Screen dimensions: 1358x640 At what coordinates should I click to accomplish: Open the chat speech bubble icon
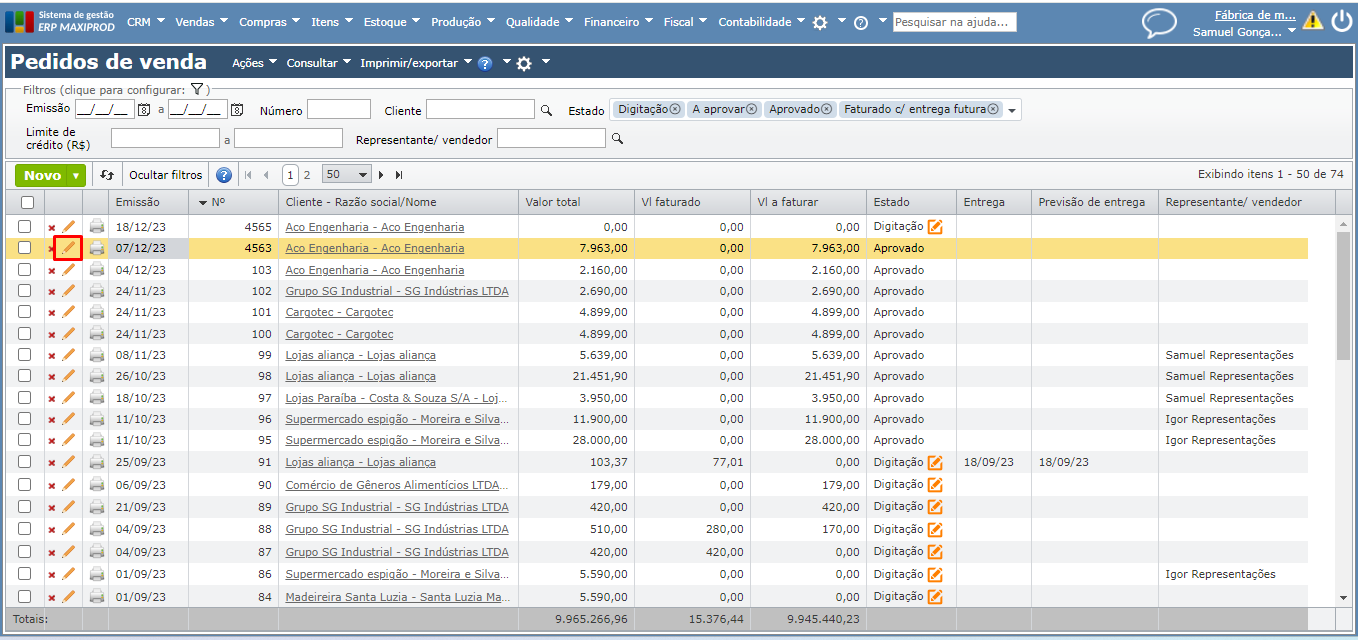[x=1159, y=23]
